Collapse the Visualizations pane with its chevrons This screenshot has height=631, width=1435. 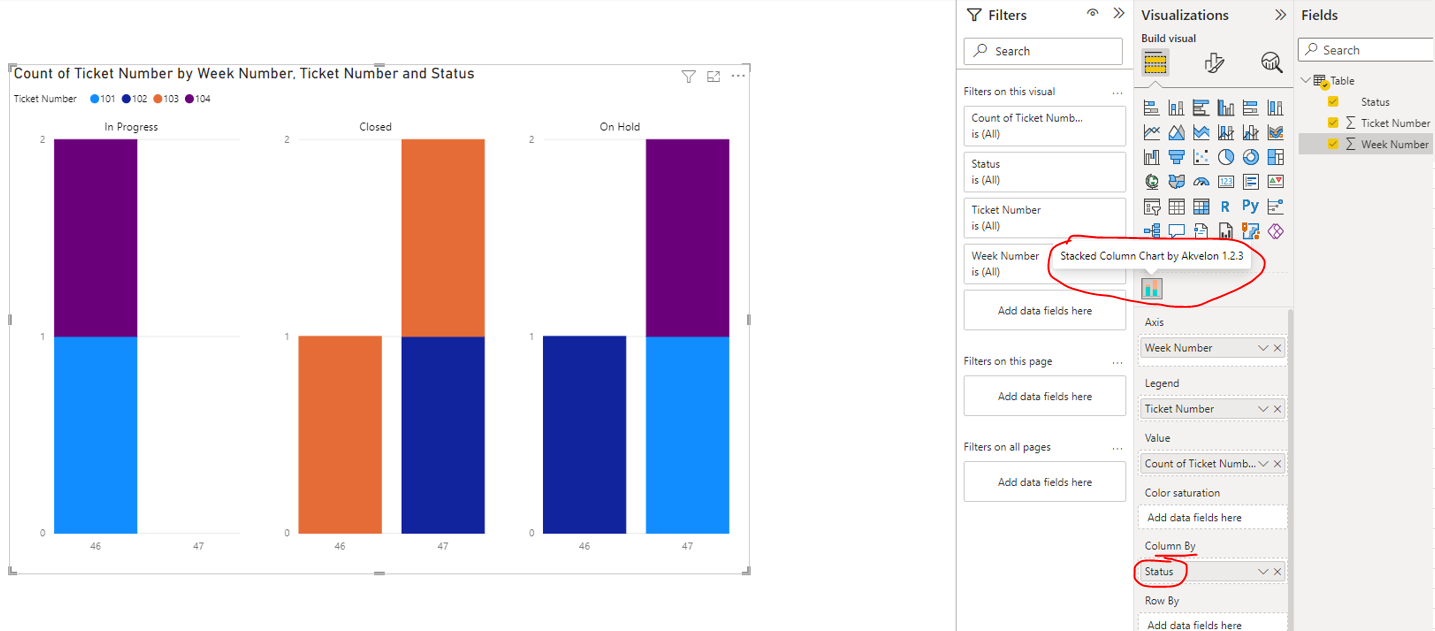tap(1280, 15)
